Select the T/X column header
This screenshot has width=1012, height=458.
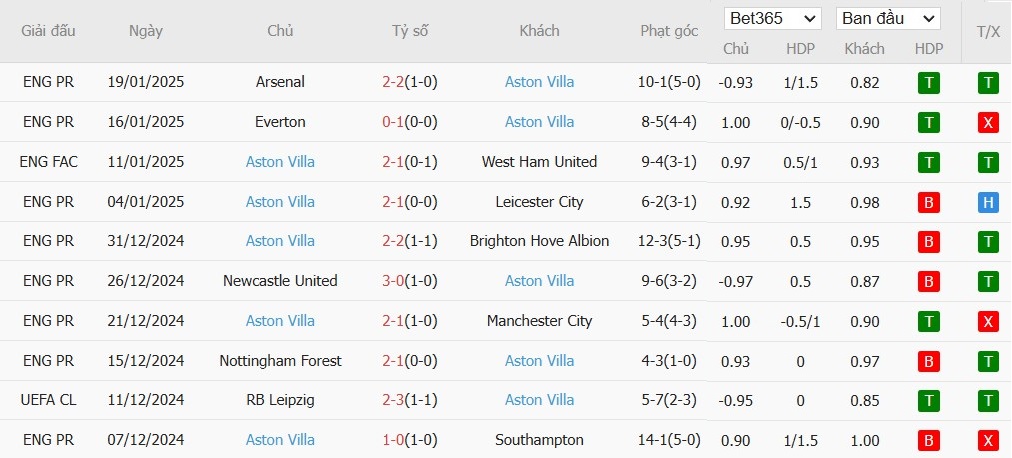(x=987, y=32)
